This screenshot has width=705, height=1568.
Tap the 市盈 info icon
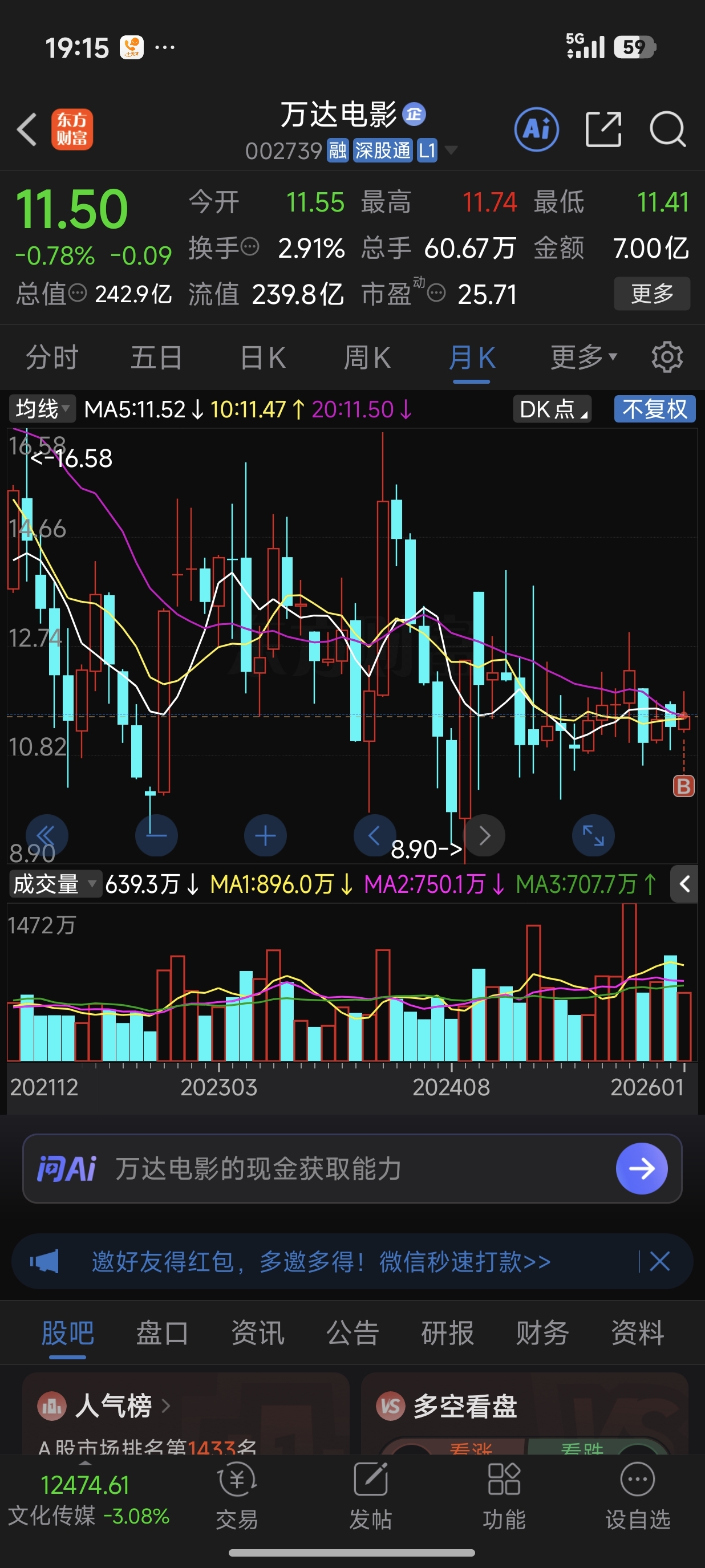point(436,294)
